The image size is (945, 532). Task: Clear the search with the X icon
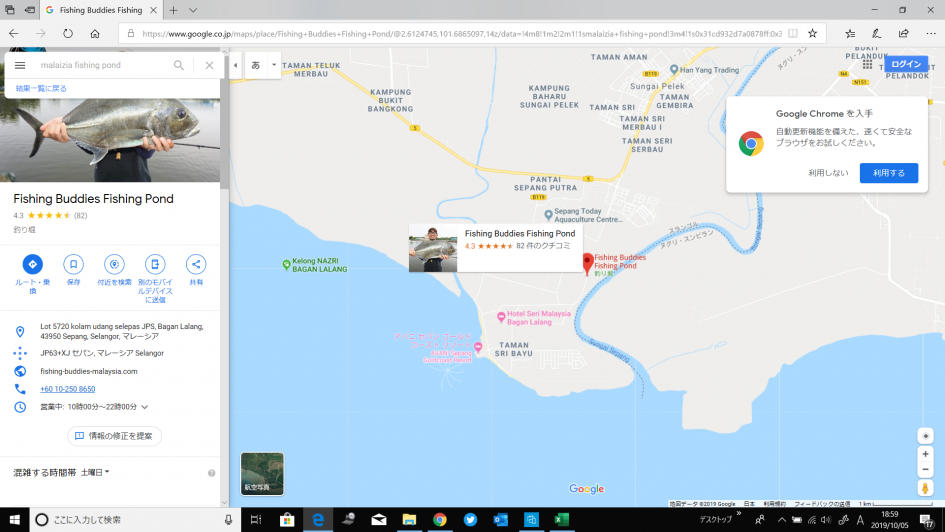pos(209,65)
